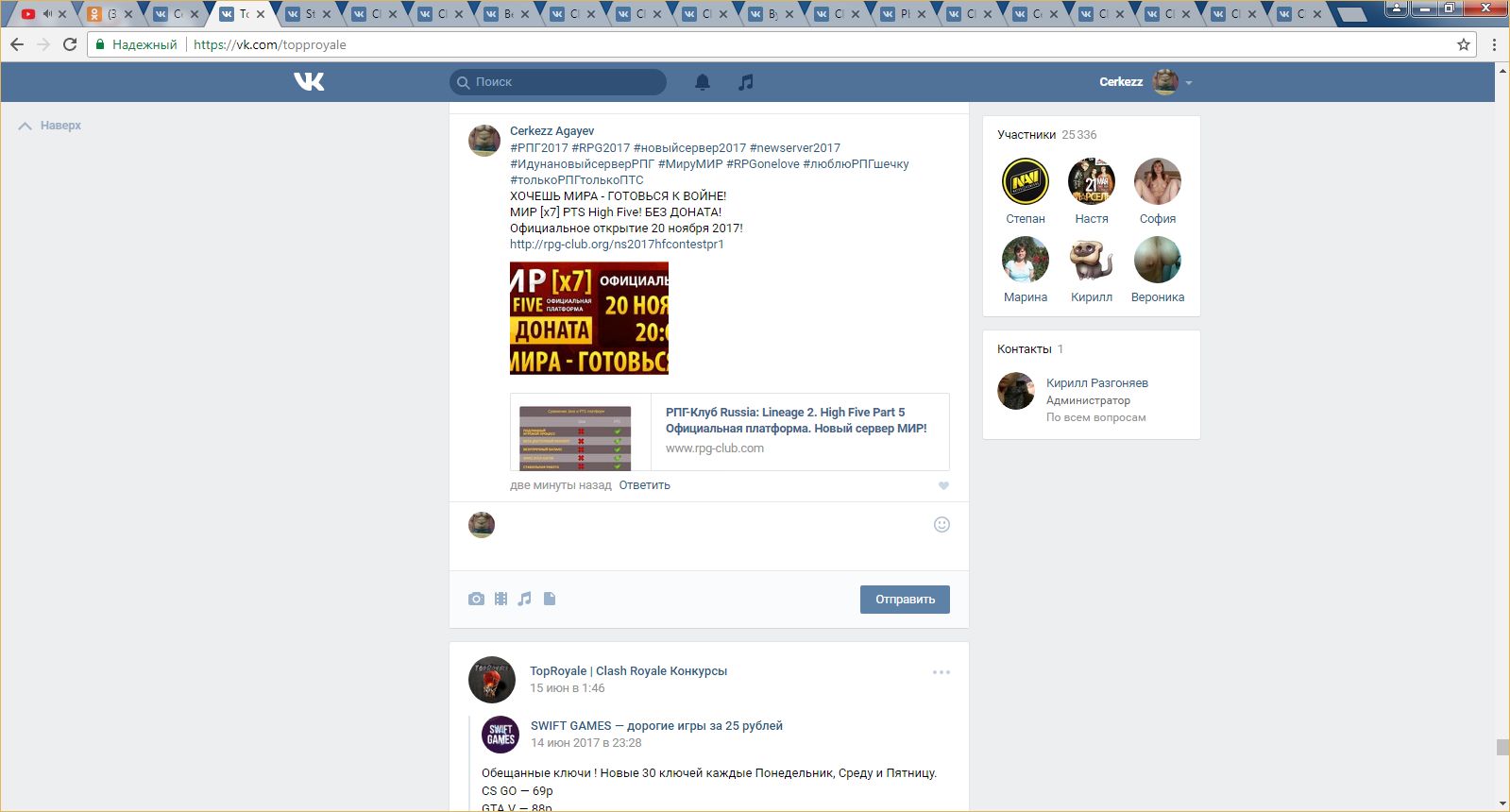Open the TopRoyale | Clash Royale Конкурсы link
The width and height of the screenshot is (1510, 812).
(628, 671)
